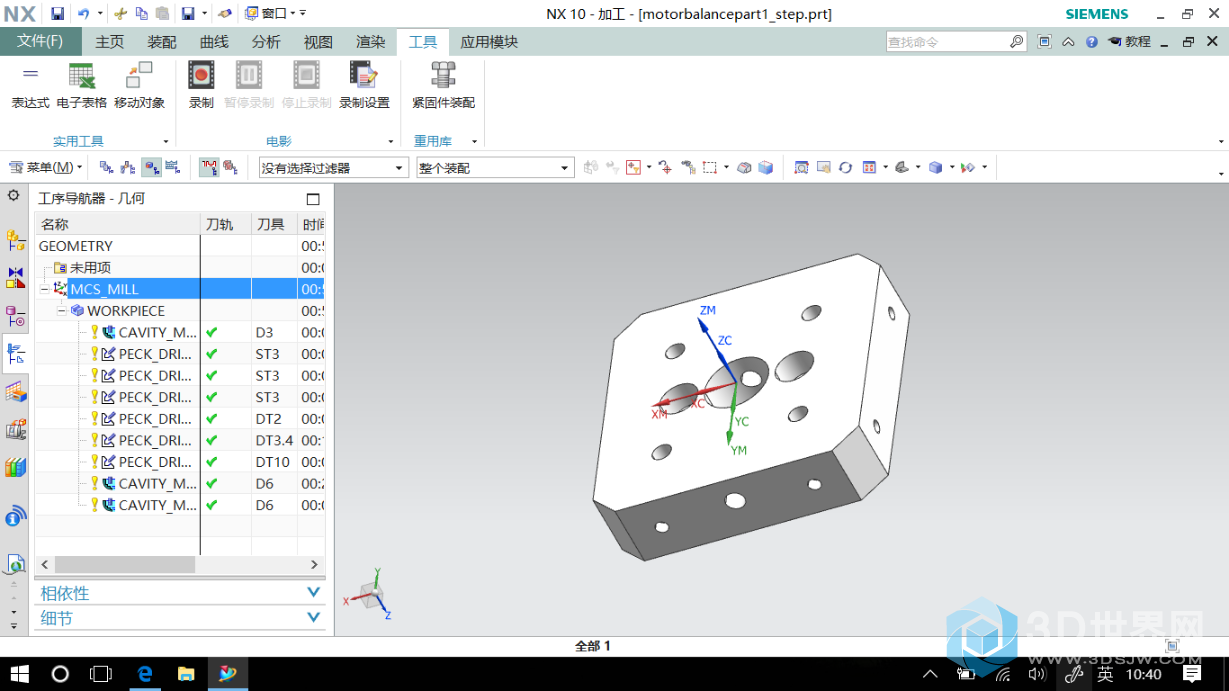Select the GEOMETRY root row

click(180, 246)
